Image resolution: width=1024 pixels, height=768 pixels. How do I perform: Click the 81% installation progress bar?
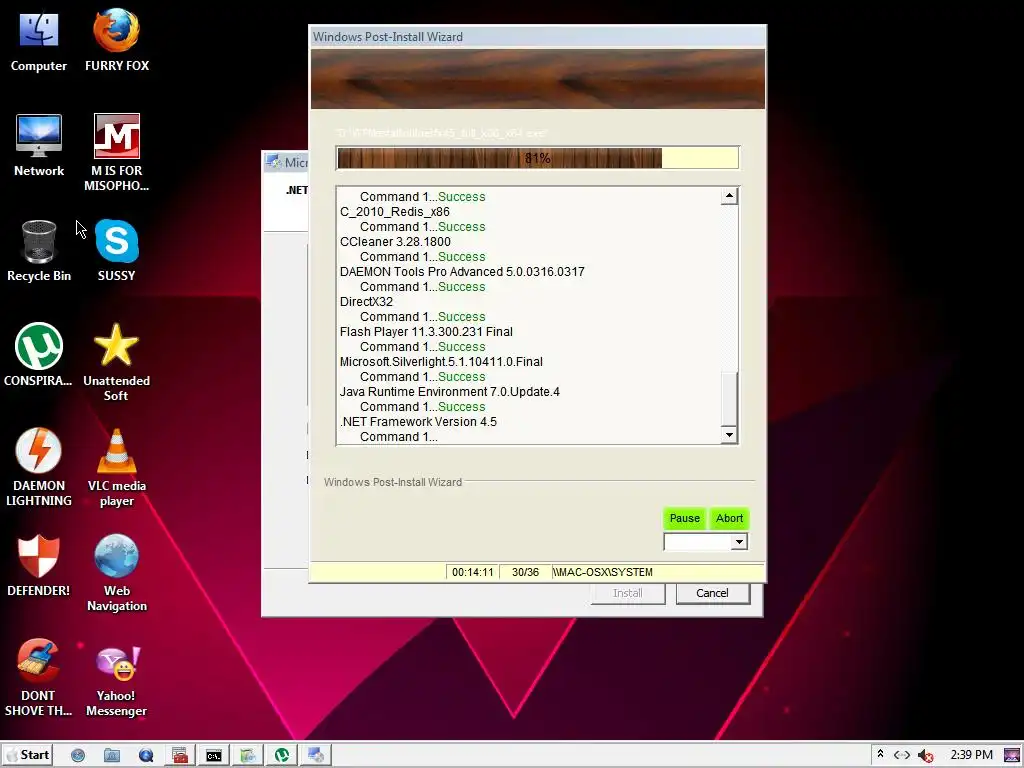(537, 158)
